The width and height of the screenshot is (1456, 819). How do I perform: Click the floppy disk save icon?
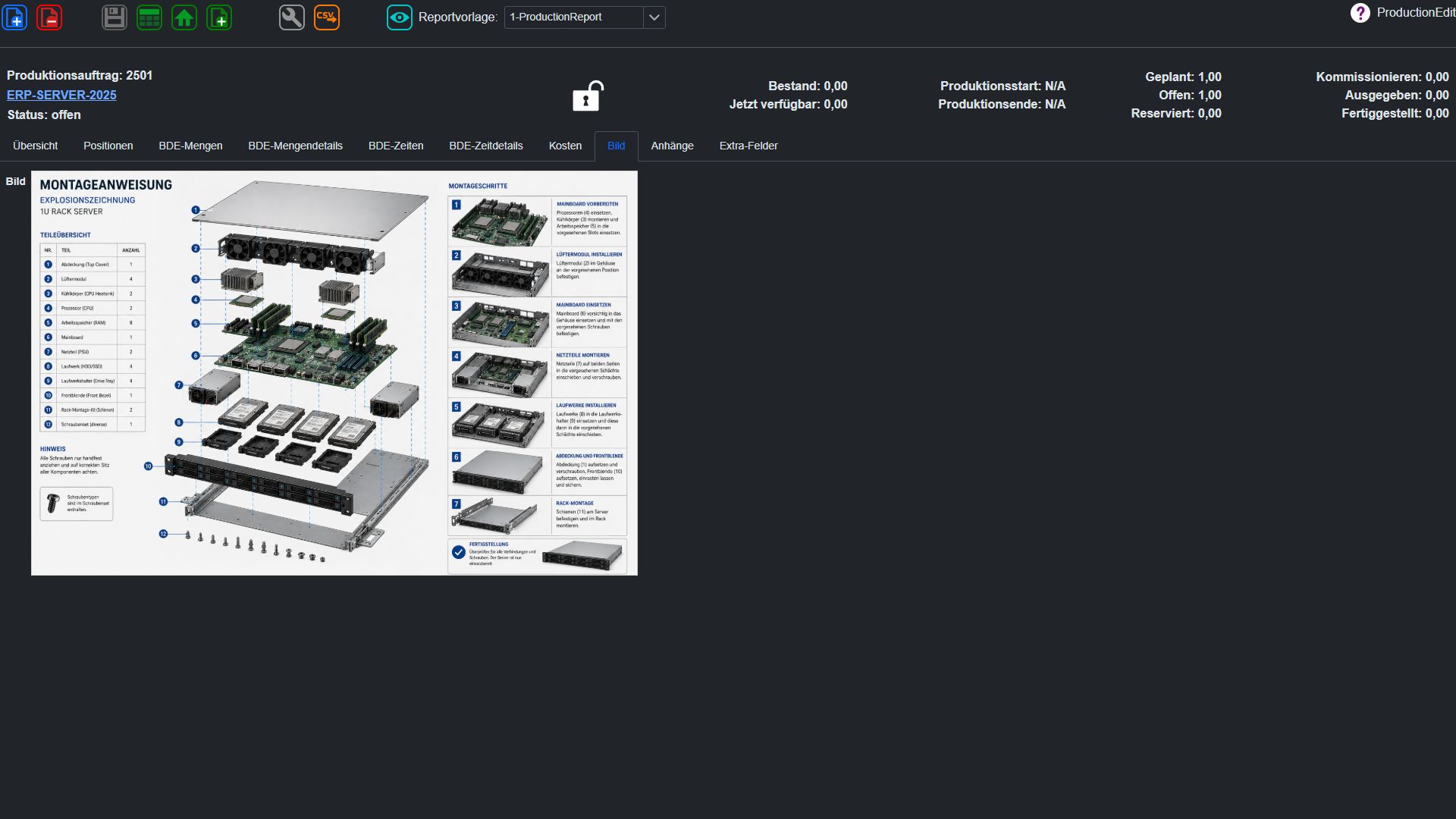pos(115,17)
